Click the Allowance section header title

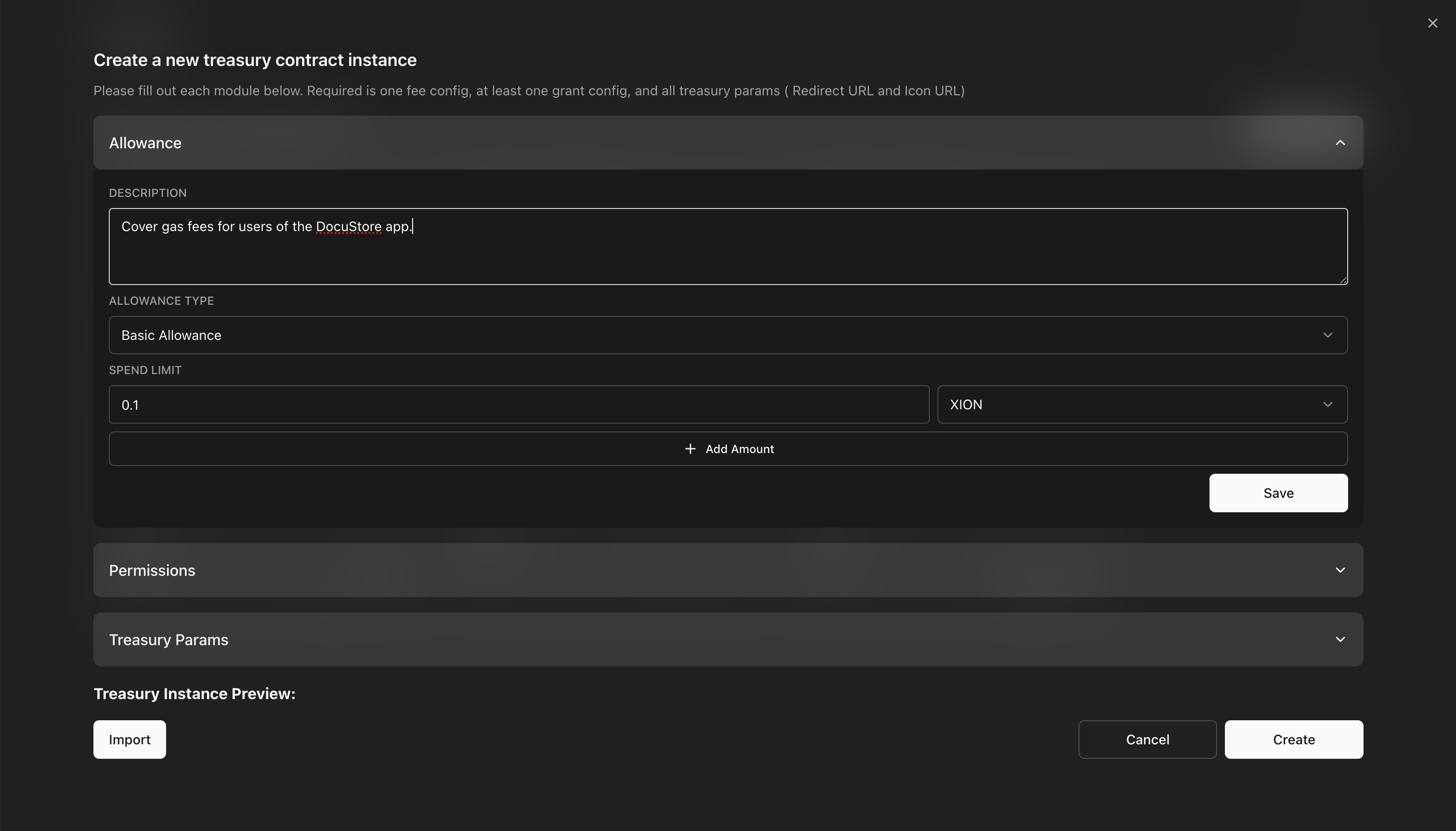(145, 143)
